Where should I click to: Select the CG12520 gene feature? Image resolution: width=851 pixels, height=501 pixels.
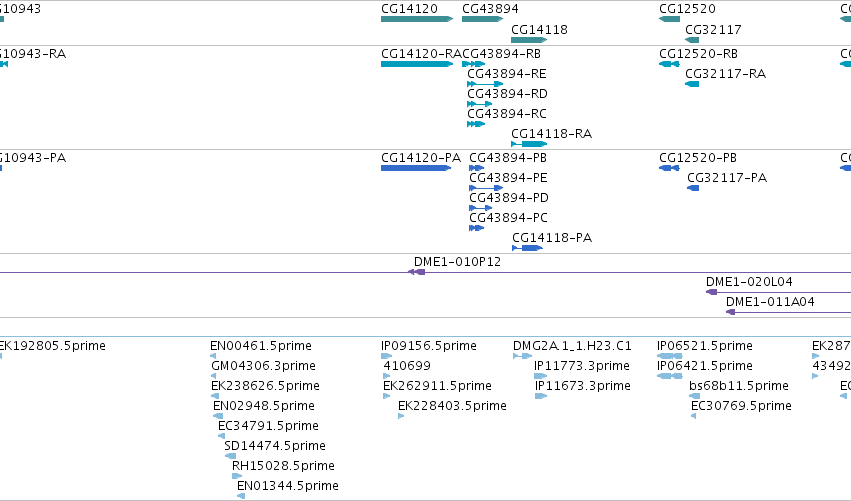(x=669, y=19)
